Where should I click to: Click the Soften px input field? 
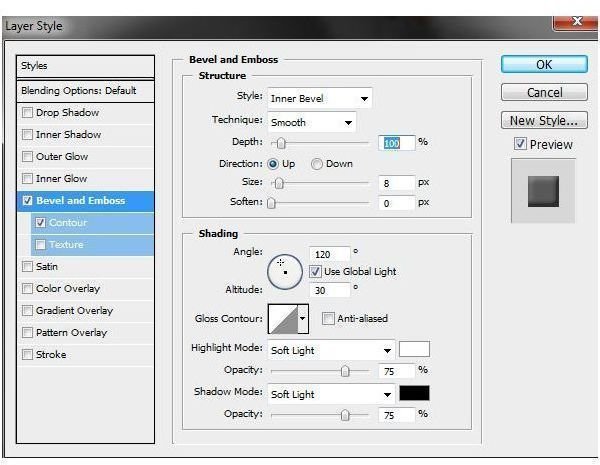click(396, 203)
